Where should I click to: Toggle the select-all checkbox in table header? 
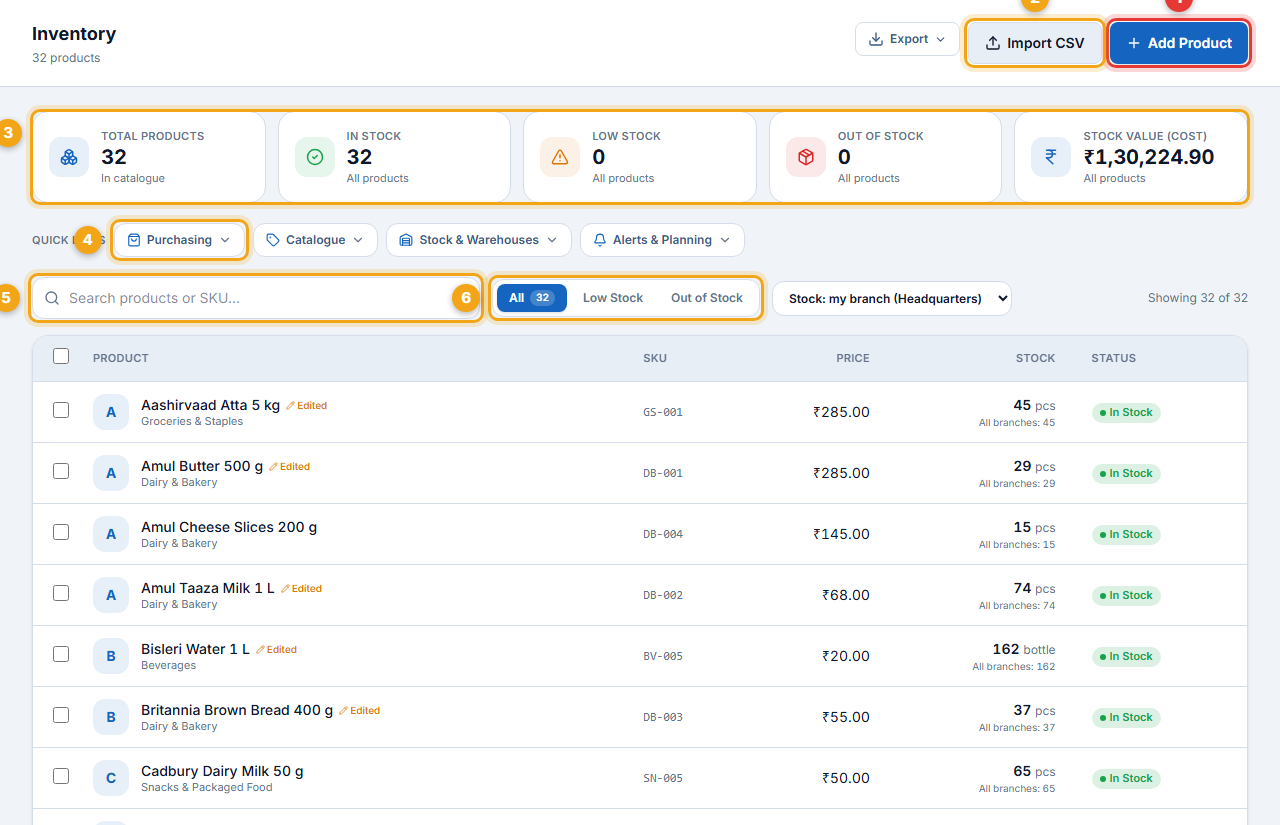click(x=61, y=356)
